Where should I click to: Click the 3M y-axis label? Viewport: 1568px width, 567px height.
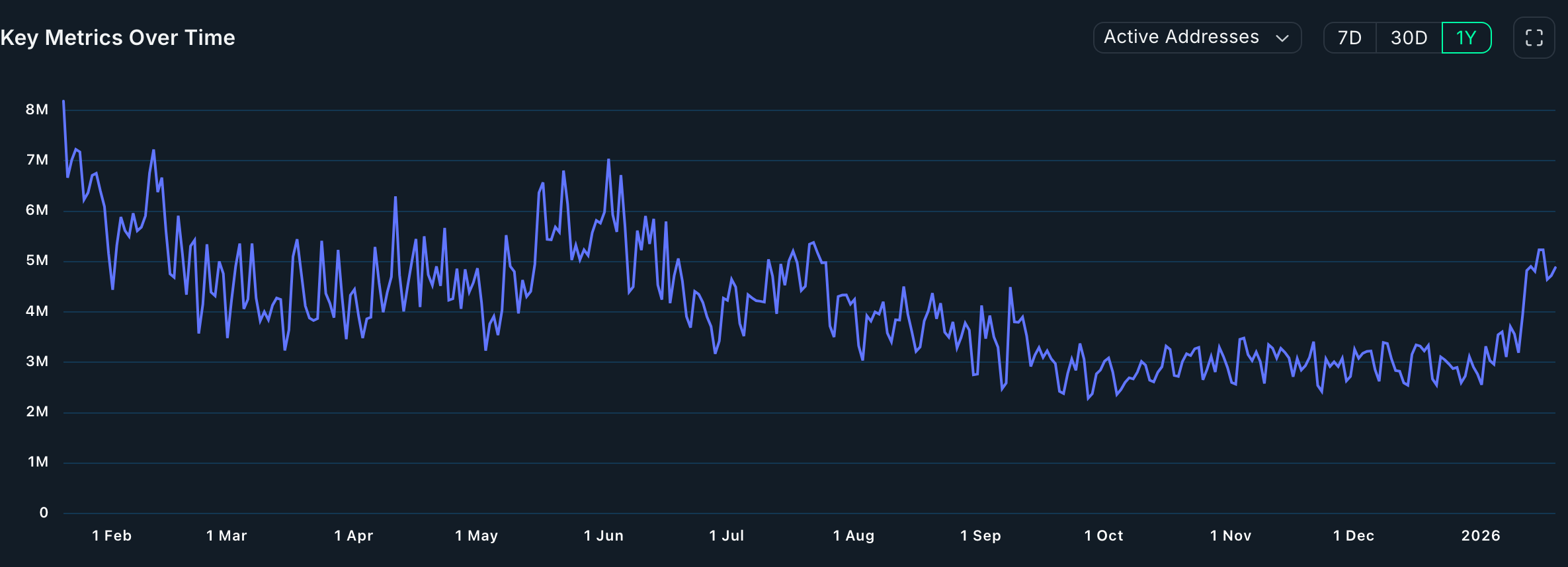click(x=37, y=361)
